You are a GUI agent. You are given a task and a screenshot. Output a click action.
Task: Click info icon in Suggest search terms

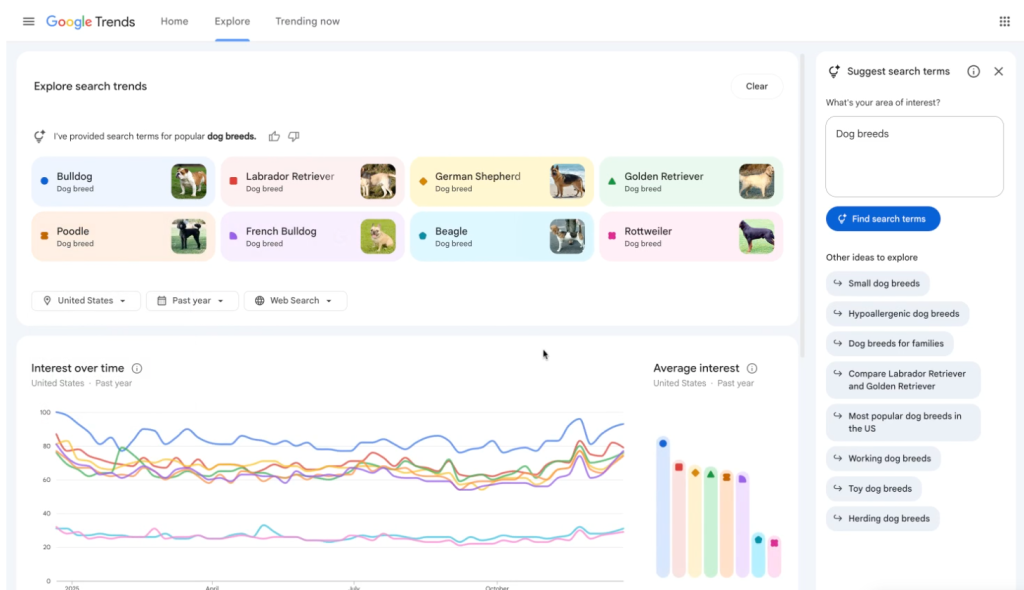(973, 72)
